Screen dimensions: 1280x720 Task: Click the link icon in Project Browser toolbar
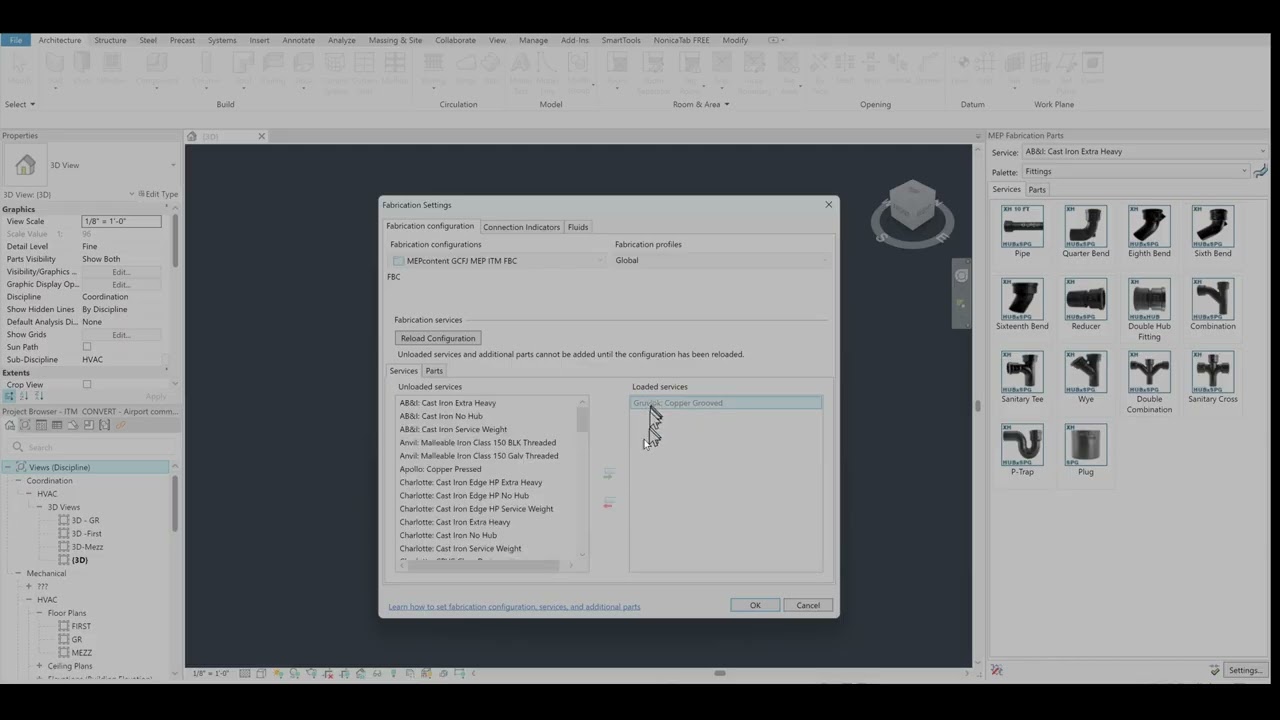(x=121, y=425)
